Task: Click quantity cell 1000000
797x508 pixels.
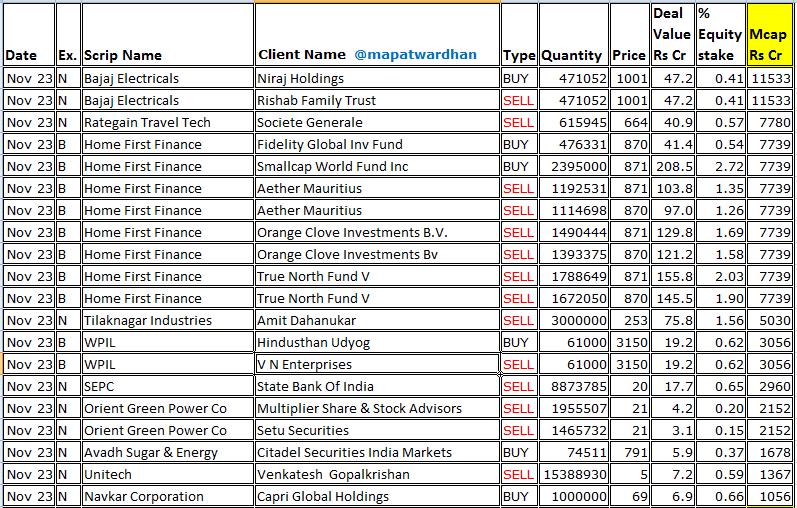Action: point(574,496)
